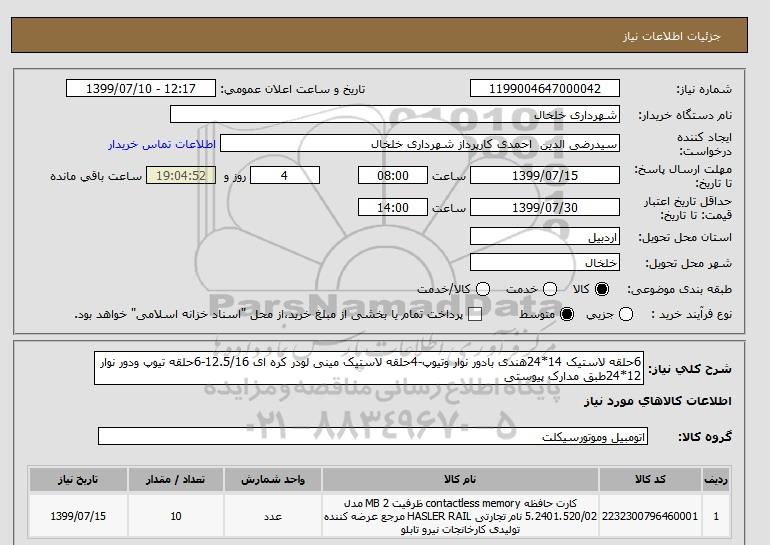Click the unit cell عدد
The image size is (770, 545).
point(273,516)
